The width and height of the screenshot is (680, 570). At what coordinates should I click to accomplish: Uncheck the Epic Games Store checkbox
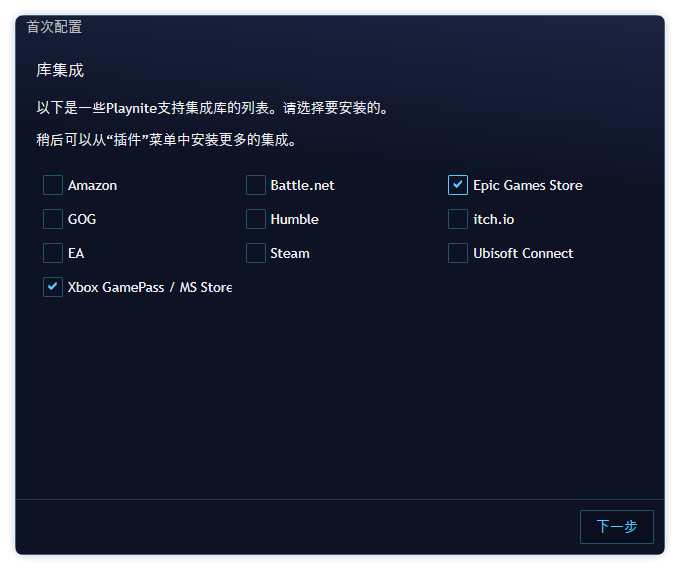458,185
